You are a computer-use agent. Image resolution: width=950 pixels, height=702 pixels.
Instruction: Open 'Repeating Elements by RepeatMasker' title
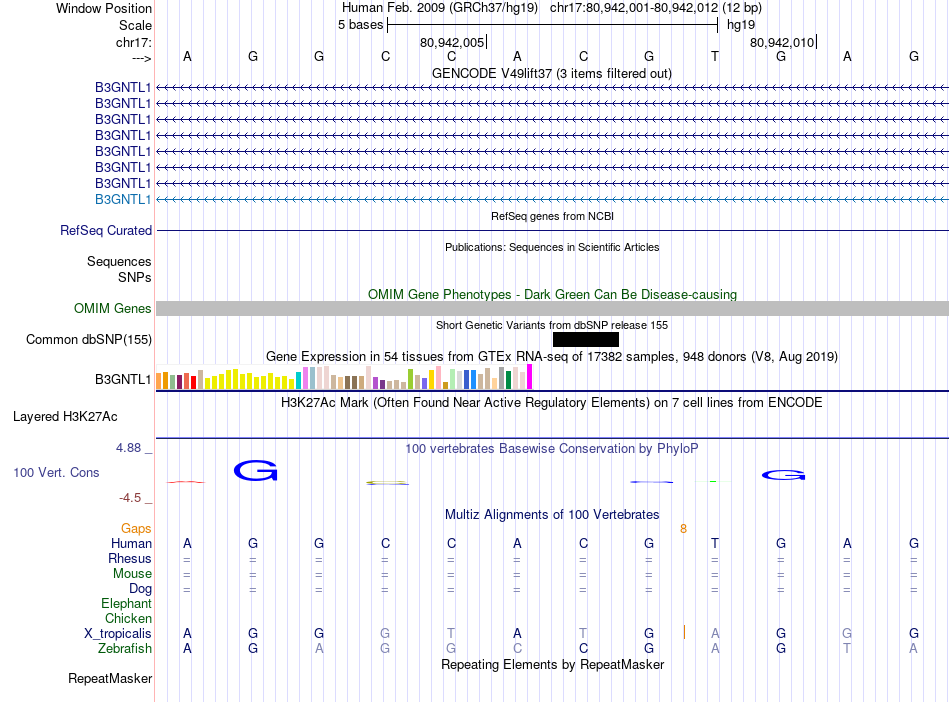click(552, 664)
